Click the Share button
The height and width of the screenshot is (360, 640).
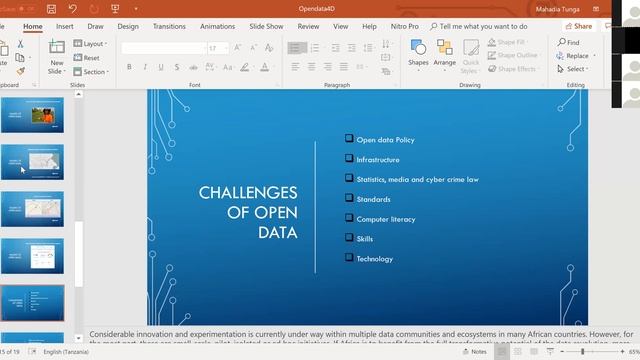point(579,26)
